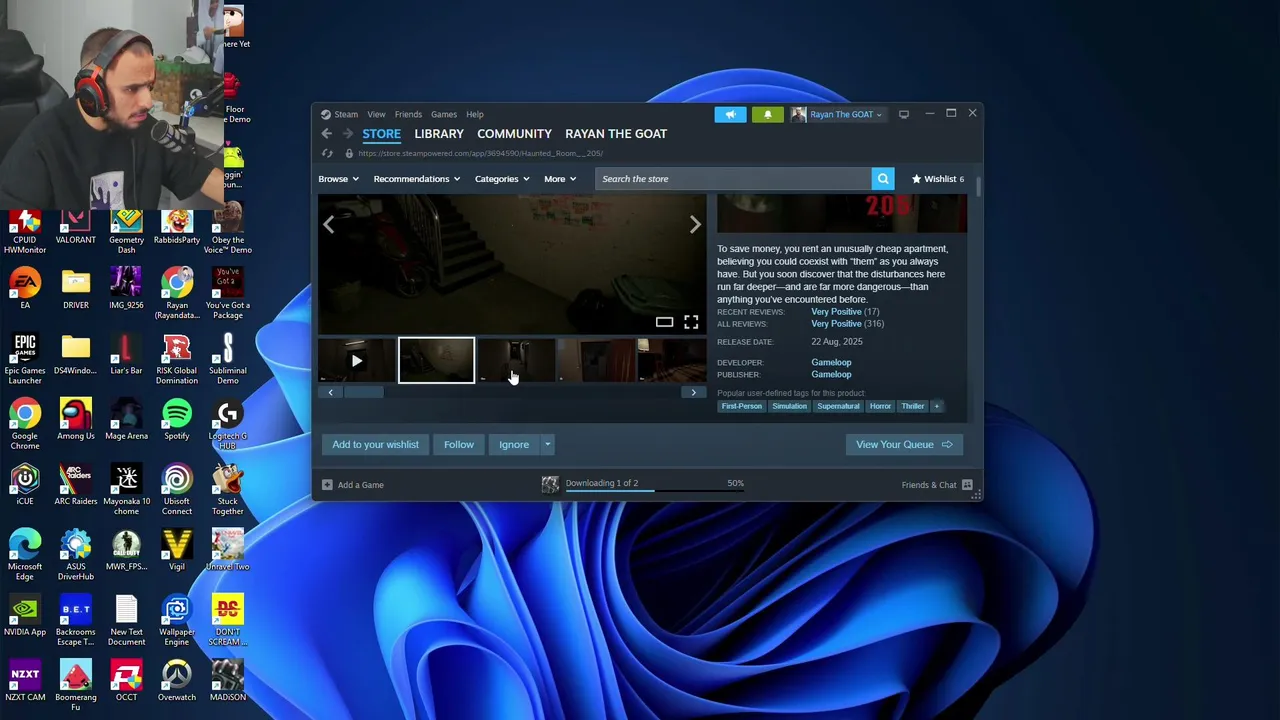Click View Your Queue
The height and width of the screenshot is (720, 1280).
pyautogui.click(x=904, y=445)
